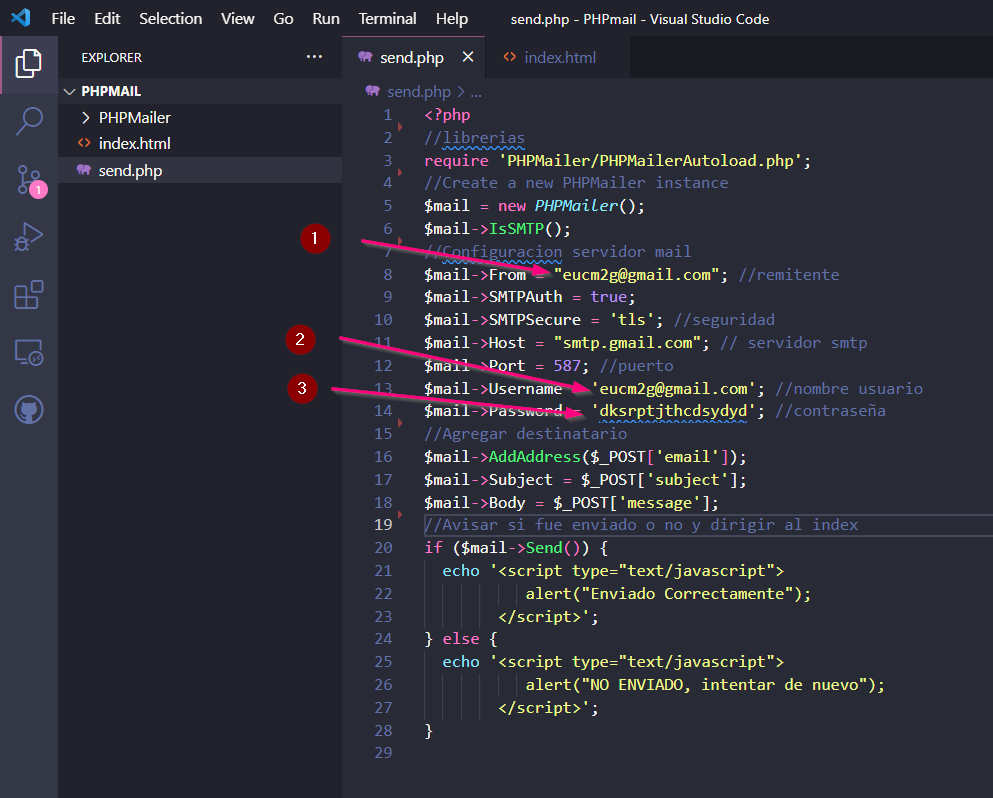Click the '//Create a new PHPMailer instance' comment
This screenshot has width=993, height=798.
[x=576, y=183]
